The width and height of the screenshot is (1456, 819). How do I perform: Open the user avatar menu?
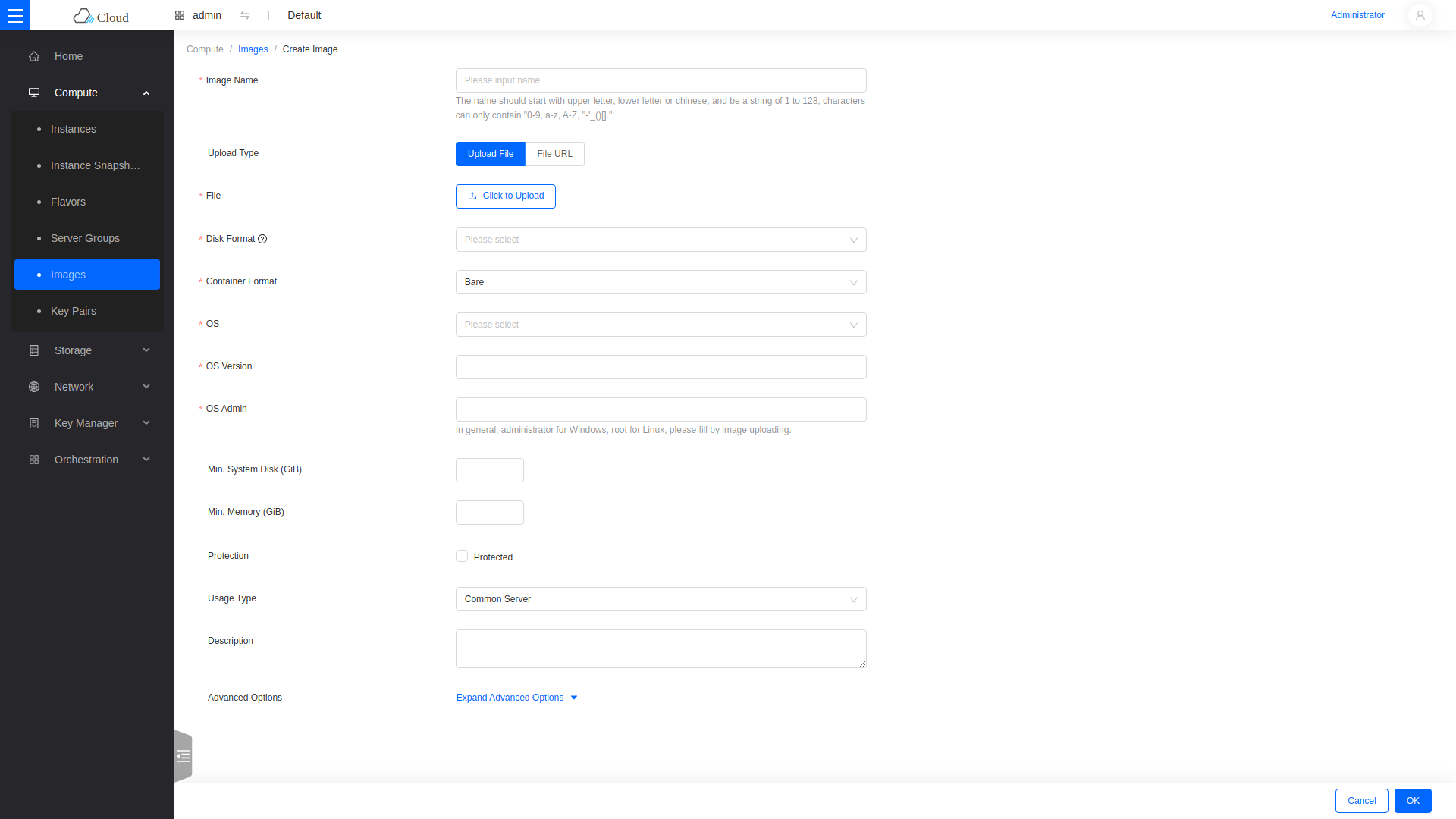[x=1420, y=15]
